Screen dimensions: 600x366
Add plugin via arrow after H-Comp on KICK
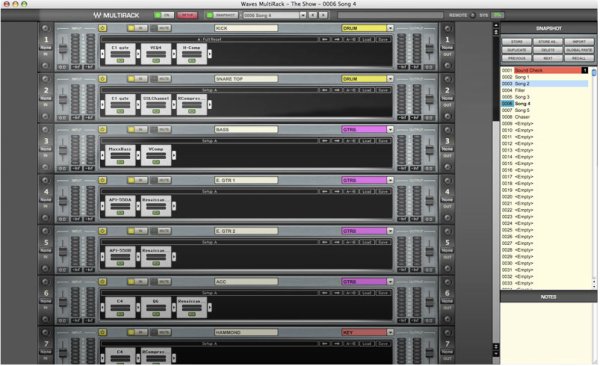pos(210,54)
